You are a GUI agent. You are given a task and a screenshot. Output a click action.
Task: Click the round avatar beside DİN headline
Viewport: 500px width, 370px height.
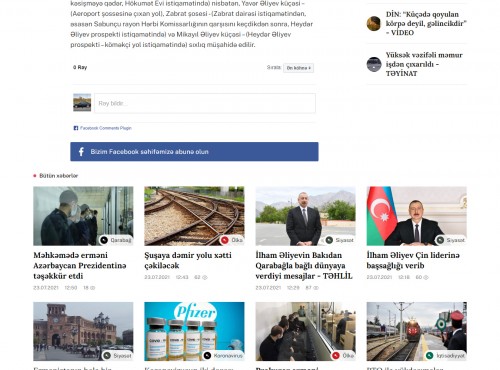pyautogui.click(x=374, y=23)
